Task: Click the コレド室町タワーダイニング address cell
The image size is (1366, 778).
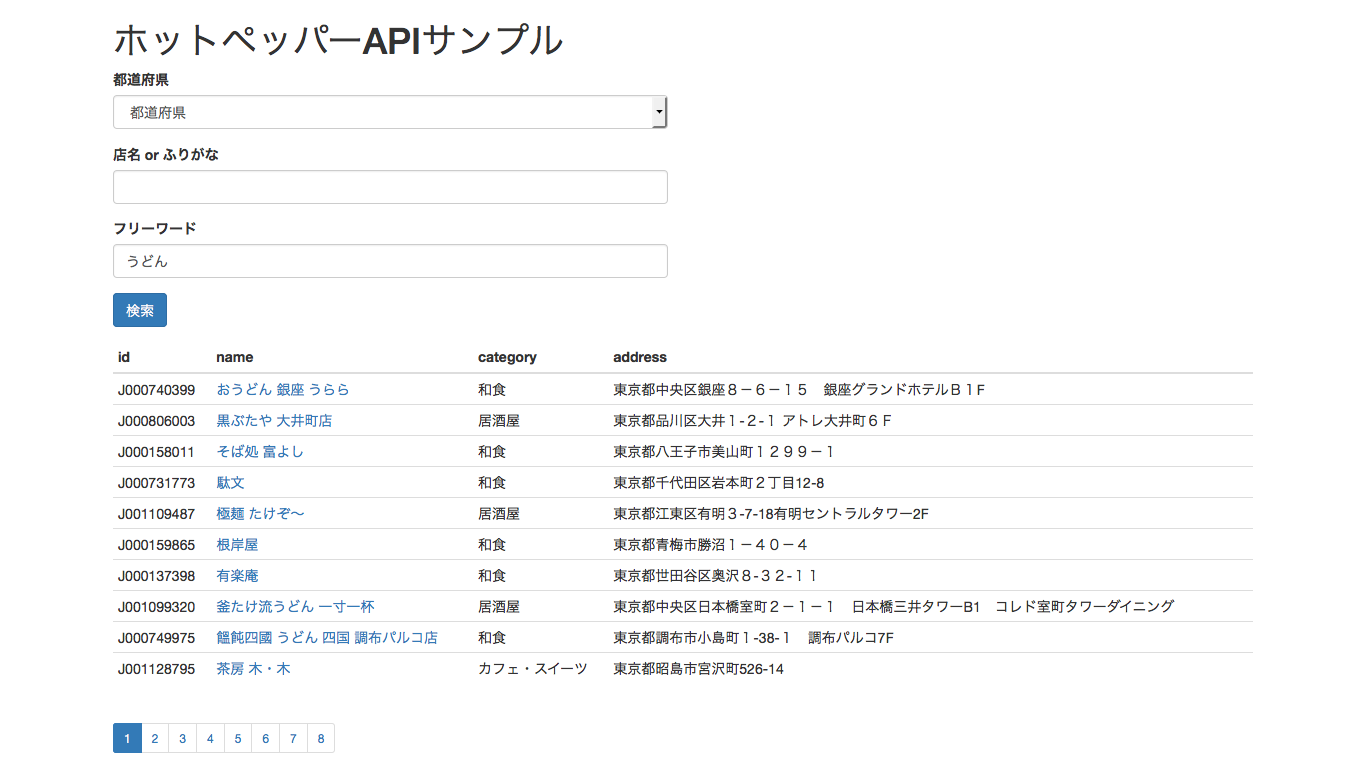Action: 894,606
